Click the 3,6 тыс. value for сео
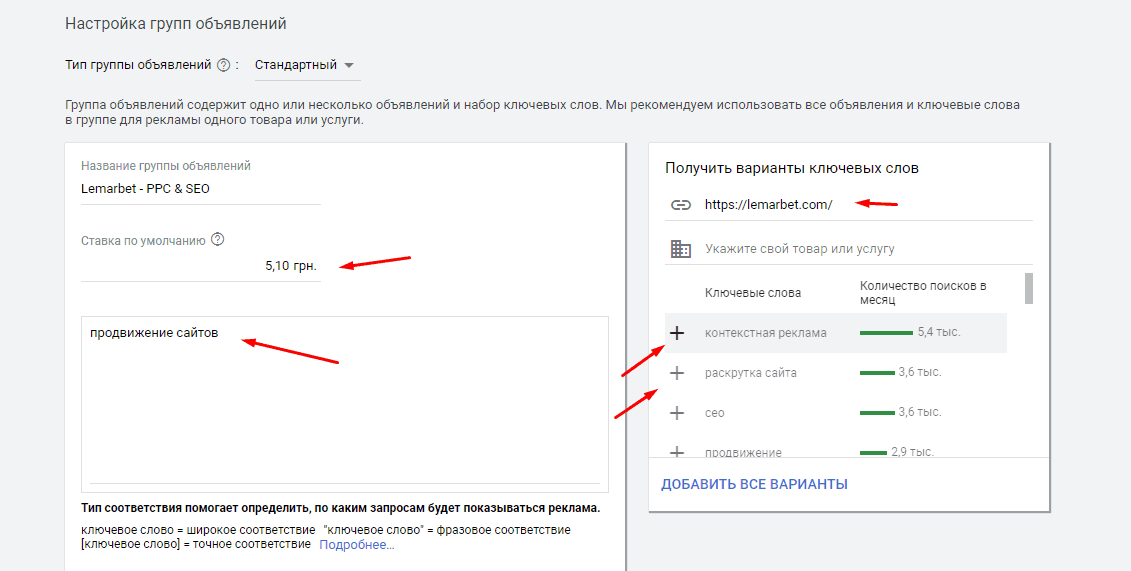Screen dimensions: 1131x571 920,412
